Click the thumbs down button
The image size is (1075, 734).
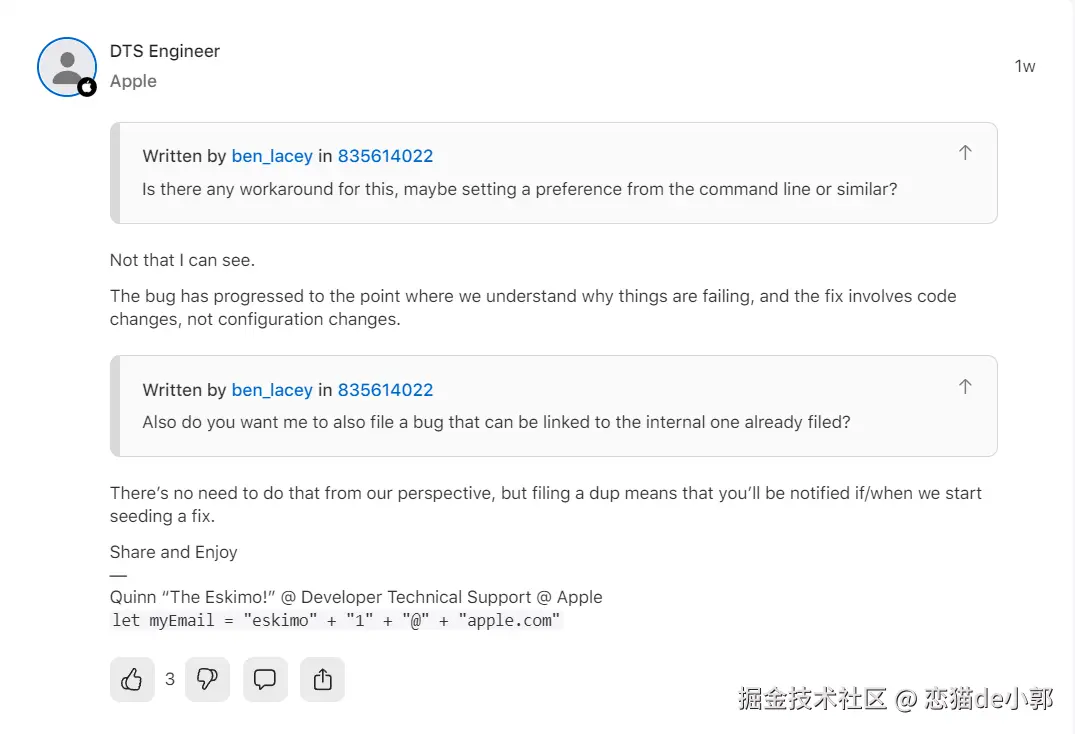coord(207,679)
